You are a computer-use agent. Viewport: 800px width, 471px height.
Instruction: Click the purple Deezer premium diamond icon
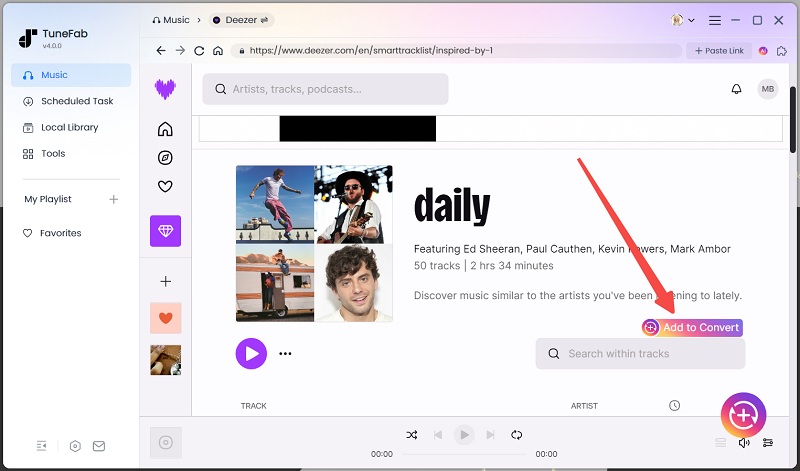coord(166,231)
